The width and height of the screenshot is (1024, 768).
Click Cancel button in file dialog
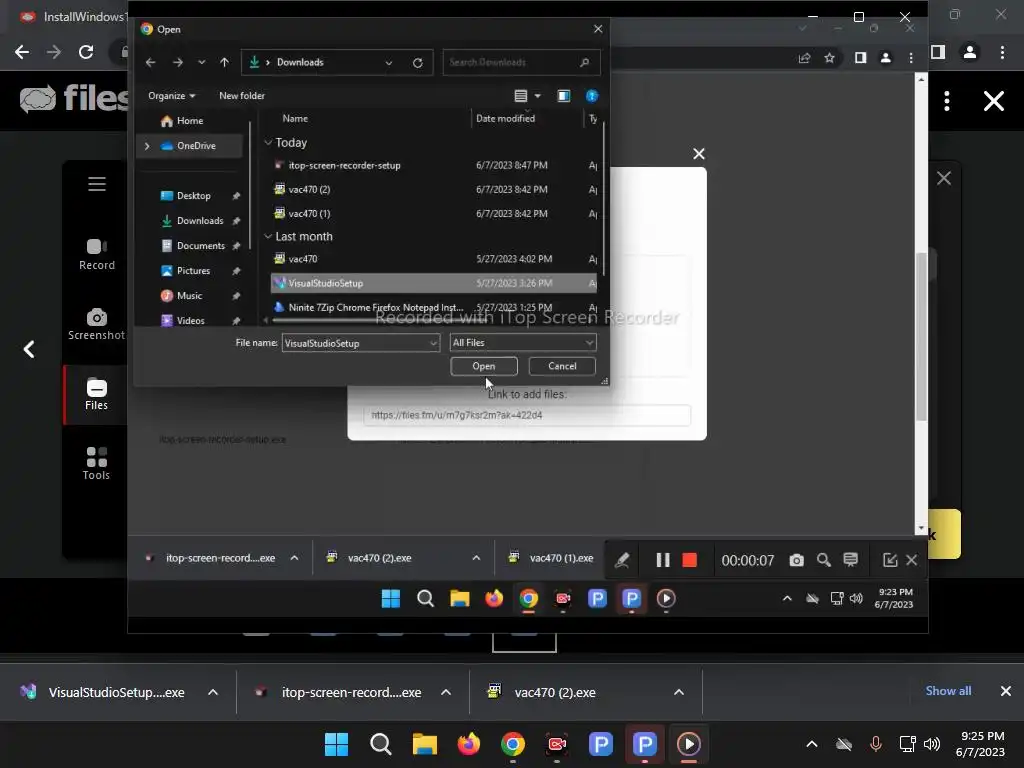coord(562,366)
